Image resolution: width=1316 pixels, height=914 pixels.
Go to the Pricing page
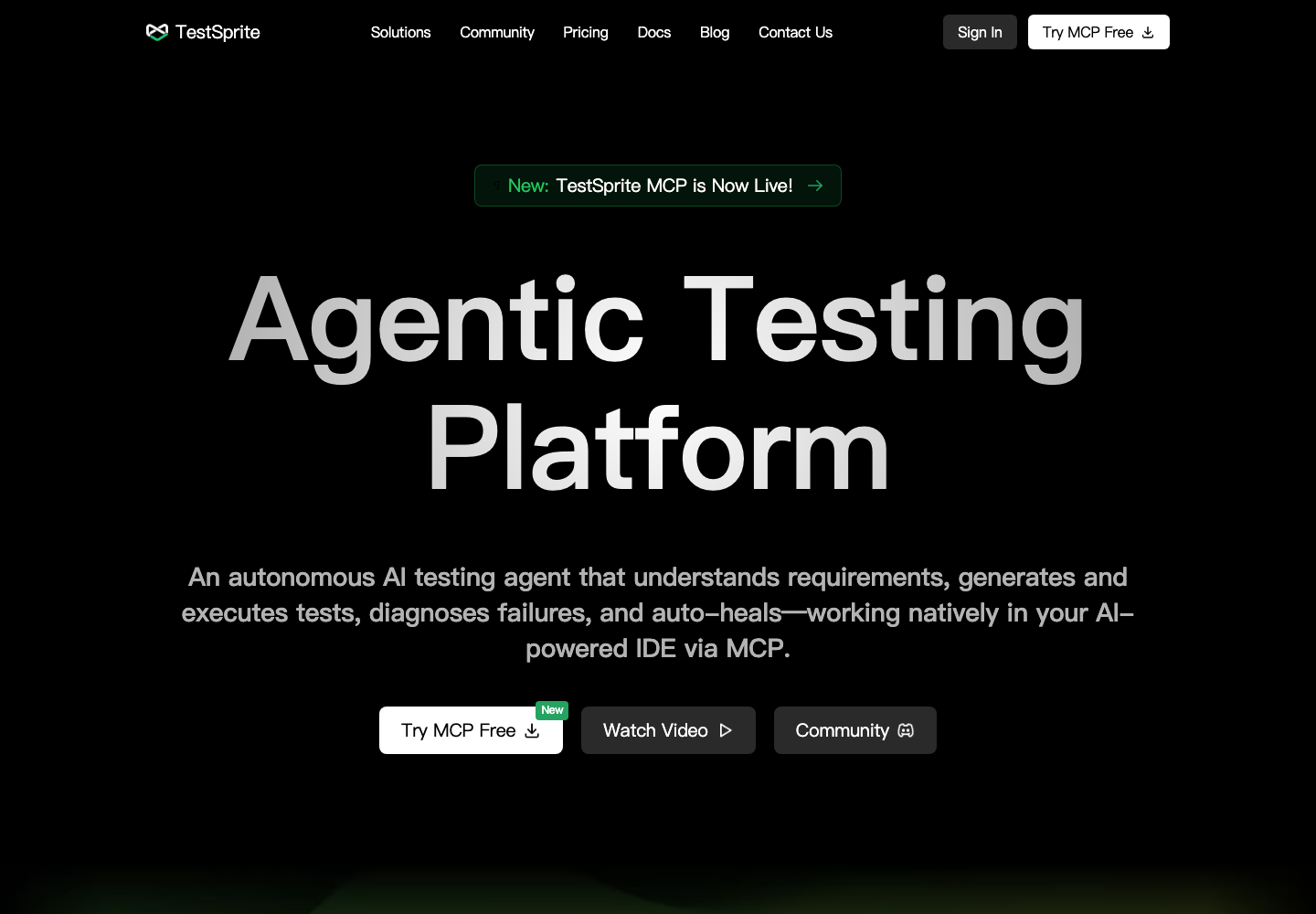586,32
